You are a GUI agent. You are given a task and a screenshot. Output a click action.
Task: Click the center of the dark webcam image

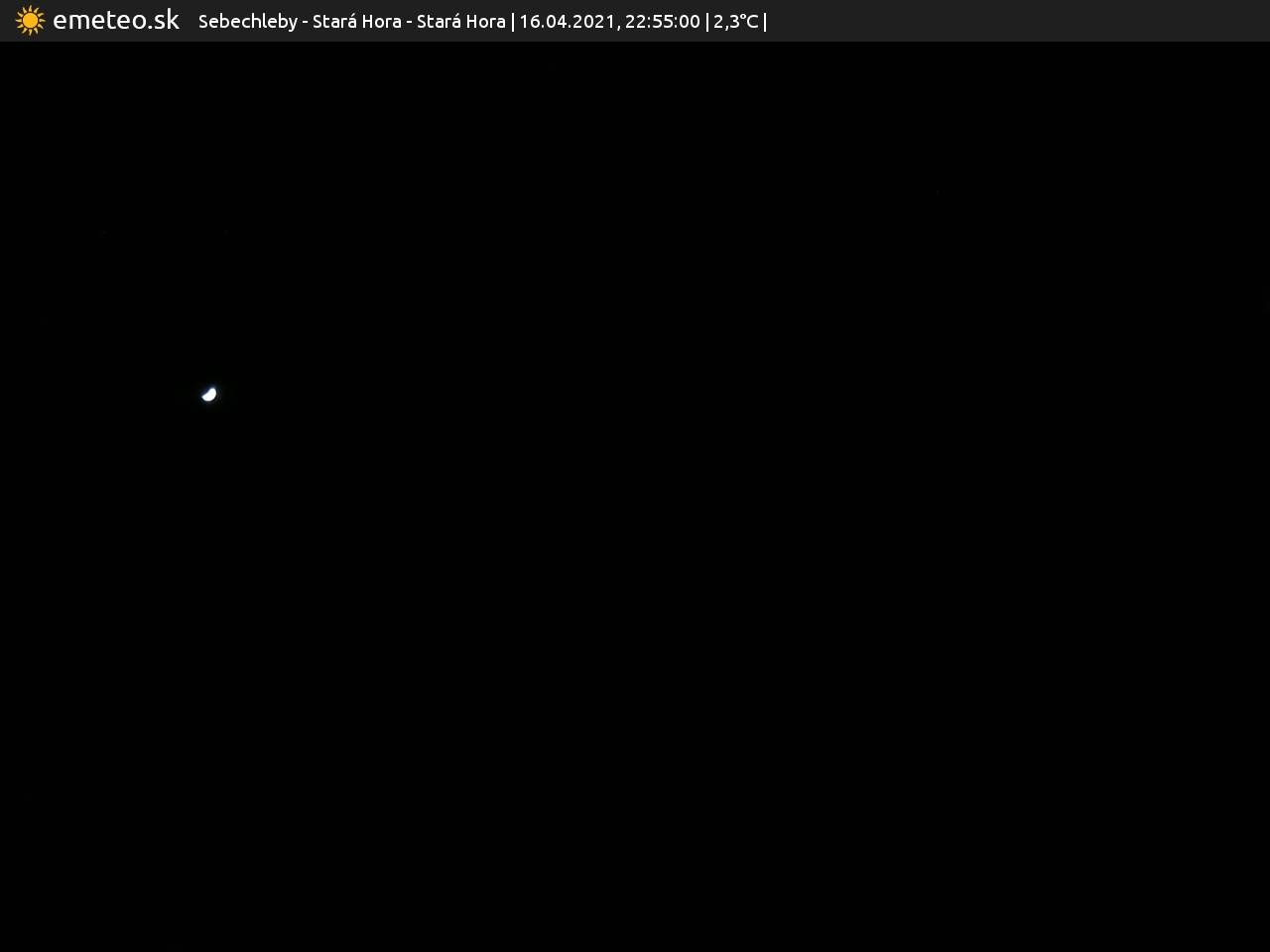pos(635,496)
